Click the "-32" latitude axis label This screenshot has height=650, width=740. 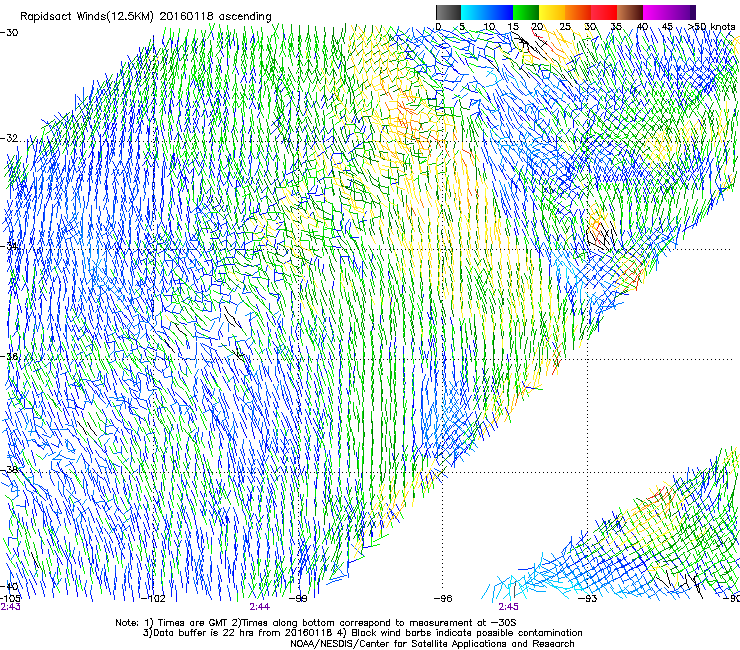click(9, 138)
